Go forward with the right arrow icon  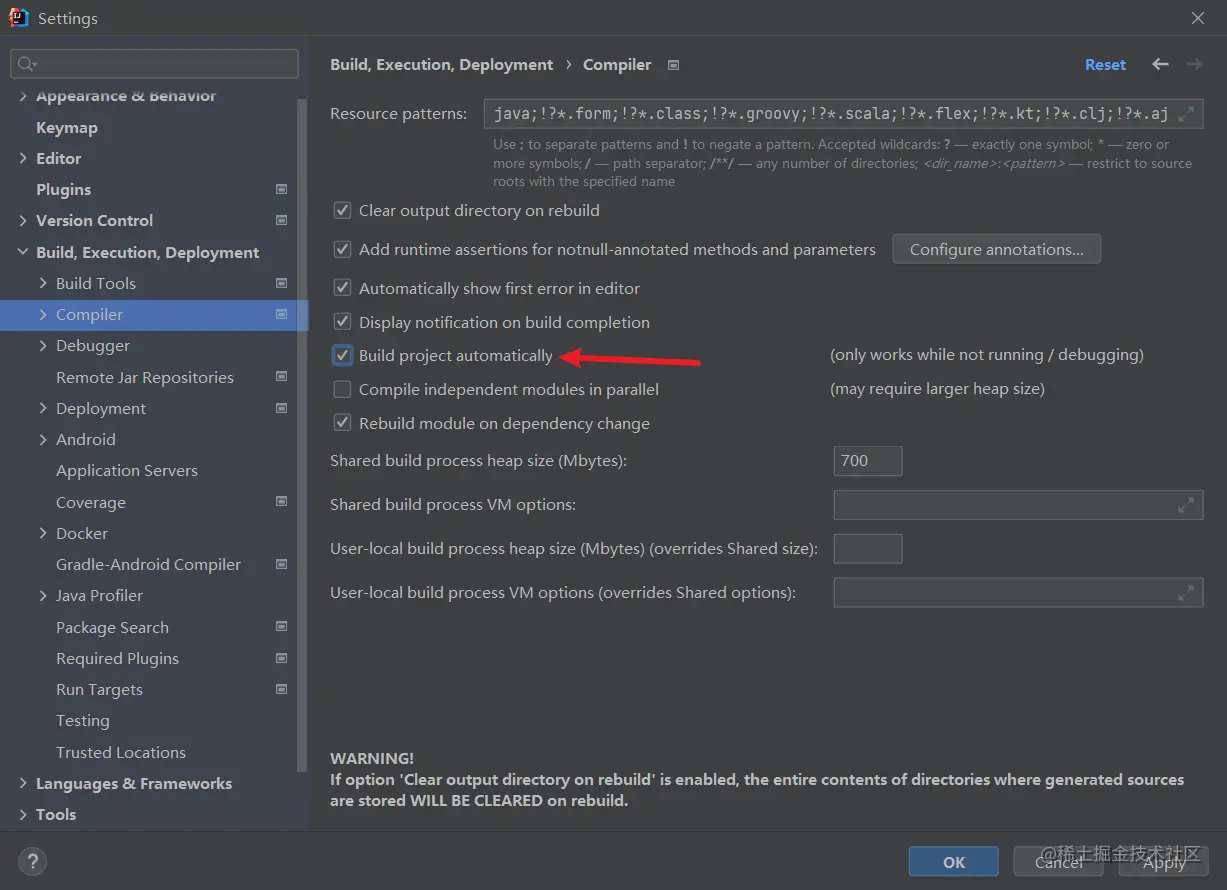(x=1194, y=64)
